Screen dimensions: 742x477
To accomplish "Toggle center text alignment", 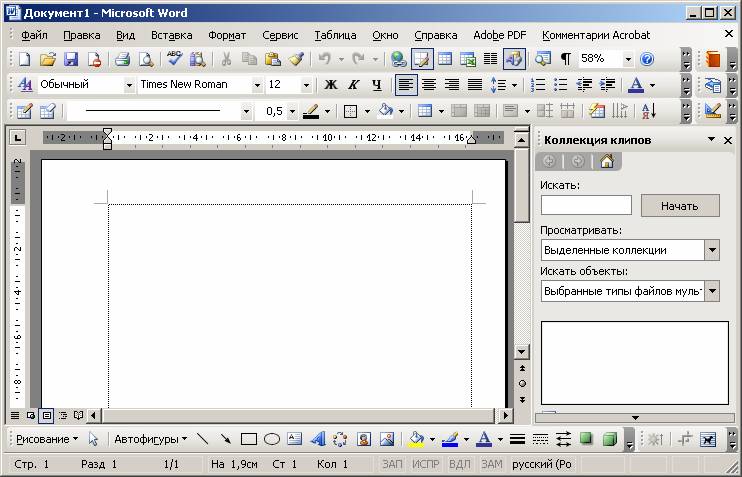I will tap(429, 85).
